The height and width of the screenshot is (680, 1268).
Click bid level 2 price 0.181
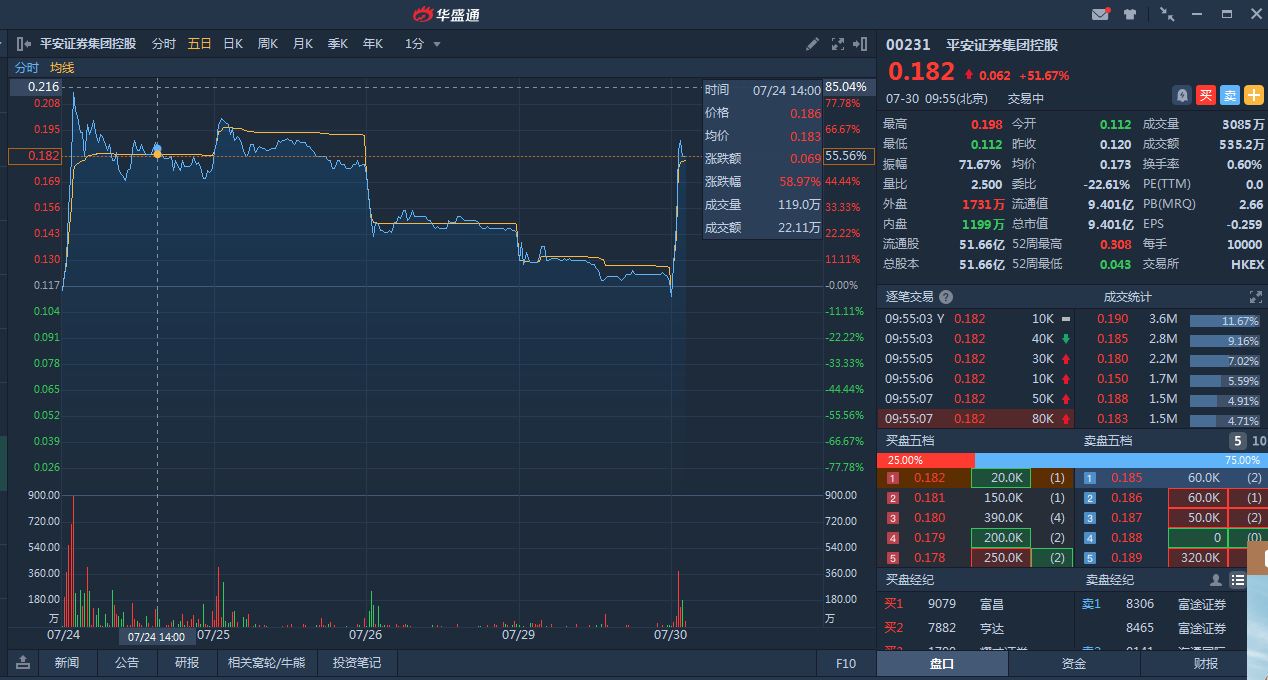pyautogui.click(x=929, y=498)
